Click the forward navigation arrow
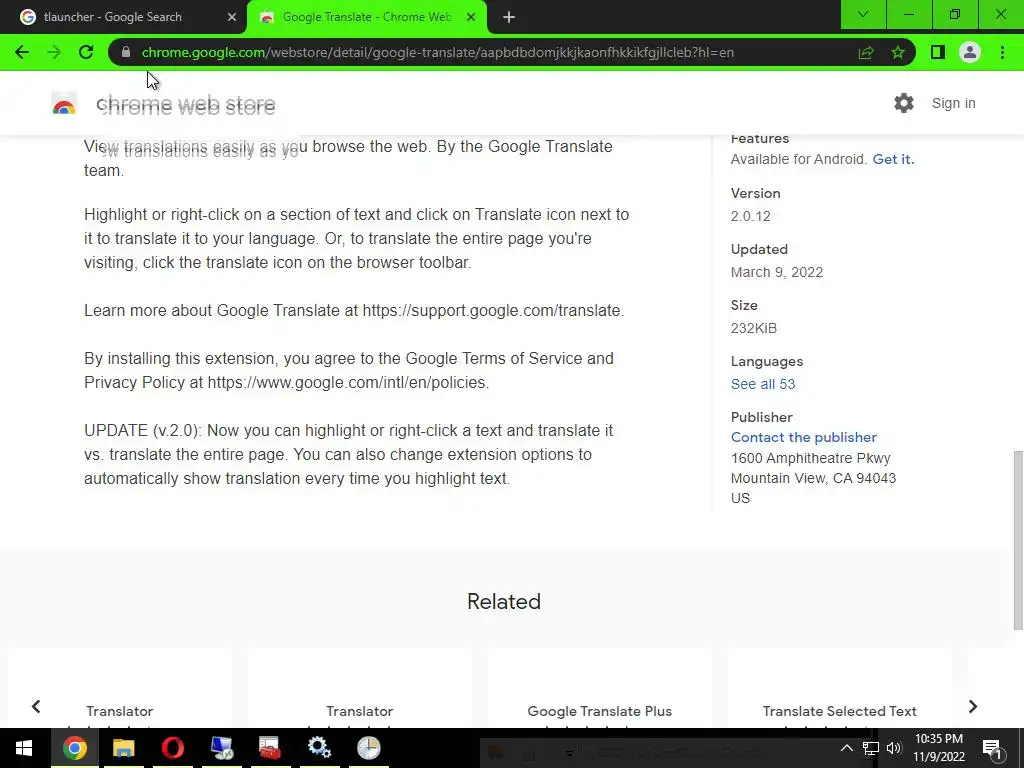 [x=54, y=52]
